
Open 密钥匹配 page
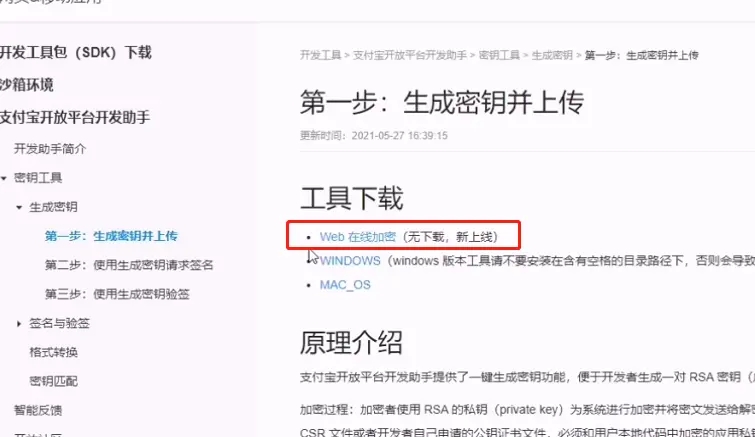click(53, 381)
